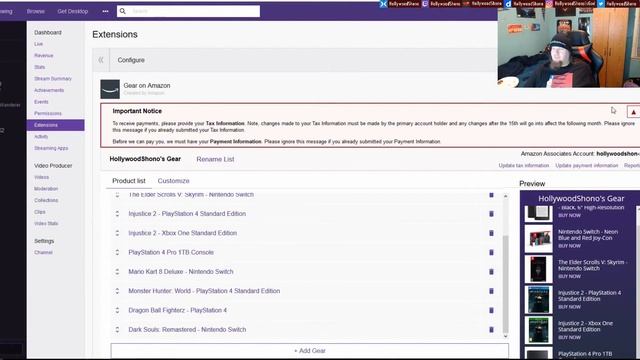Collapse the Important Notice with the arrow button
The width and height of the screenshot is (640, 360).
633,112
